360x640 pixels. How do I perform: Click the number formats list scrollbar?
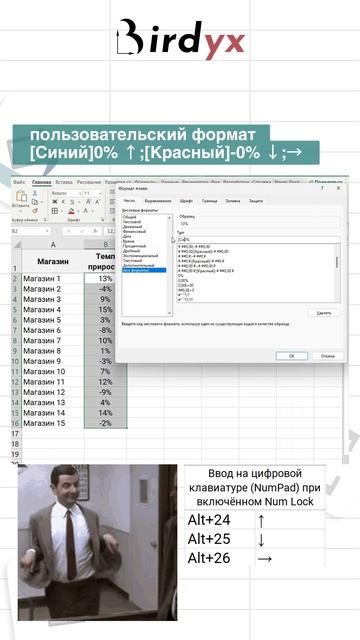(170, 265)
